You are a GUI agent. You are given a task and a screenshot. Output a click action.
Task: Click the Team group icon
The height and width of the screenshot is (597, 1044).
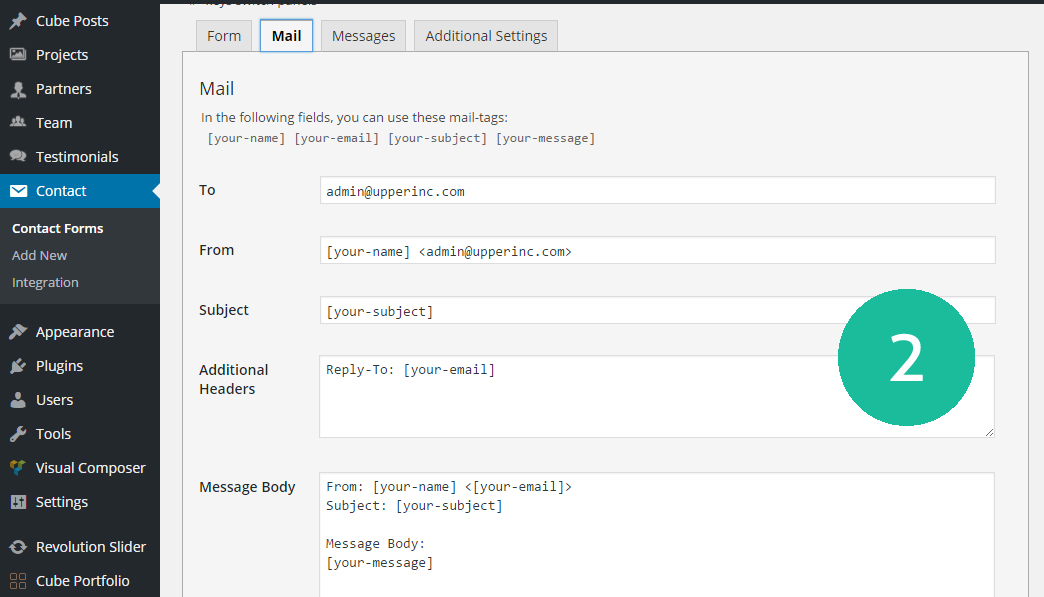(x=18, y=123)
